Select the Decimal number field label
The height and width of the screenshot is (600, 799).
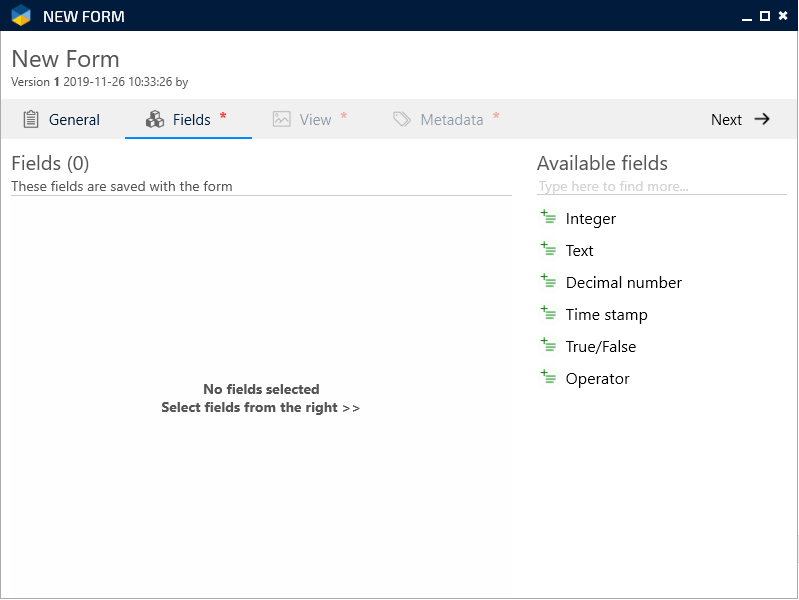[623, 283]
